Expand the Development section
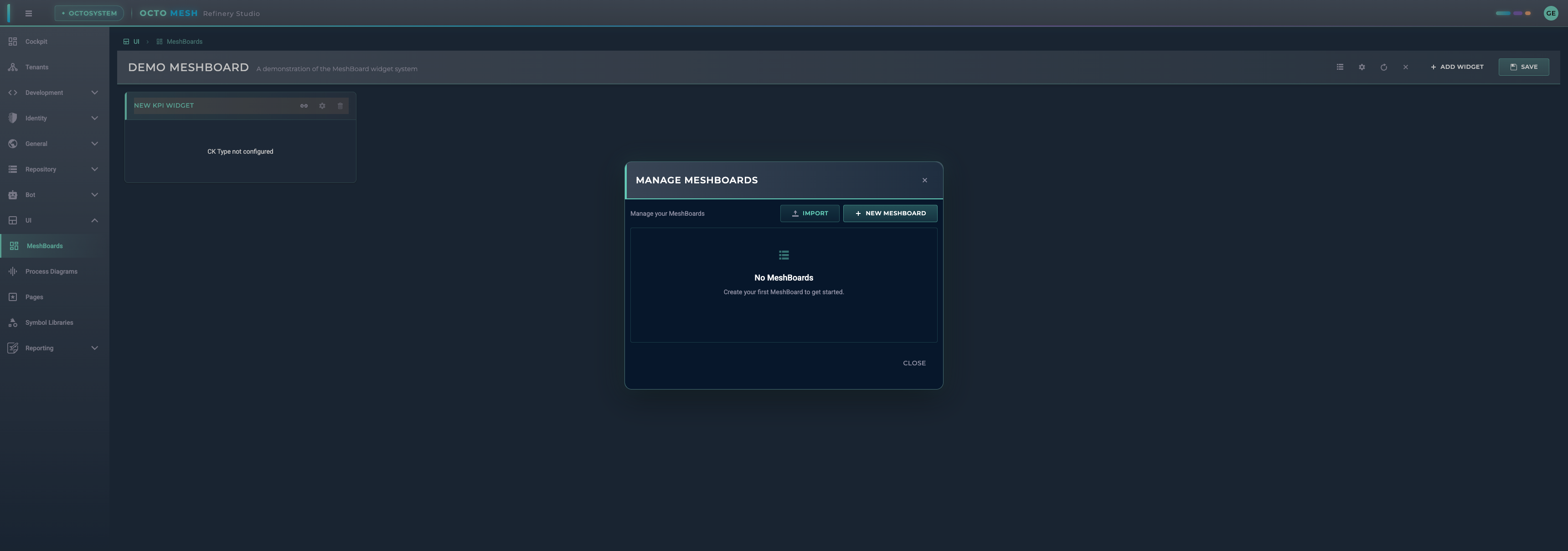Image resolution: width=1568 pixels, height=551 pixels. tap(94, 93)
